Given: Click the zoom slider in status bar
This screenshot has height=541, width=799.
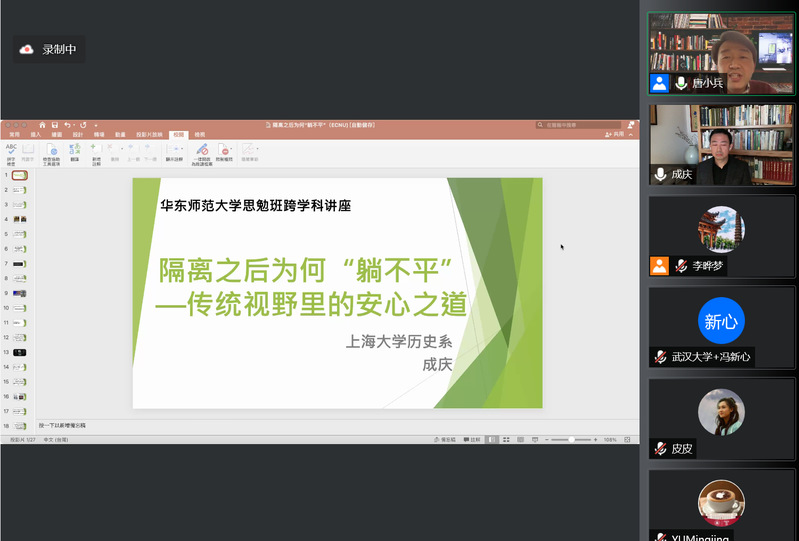Looking at the screenshot, I should click(x=570, y=439).
